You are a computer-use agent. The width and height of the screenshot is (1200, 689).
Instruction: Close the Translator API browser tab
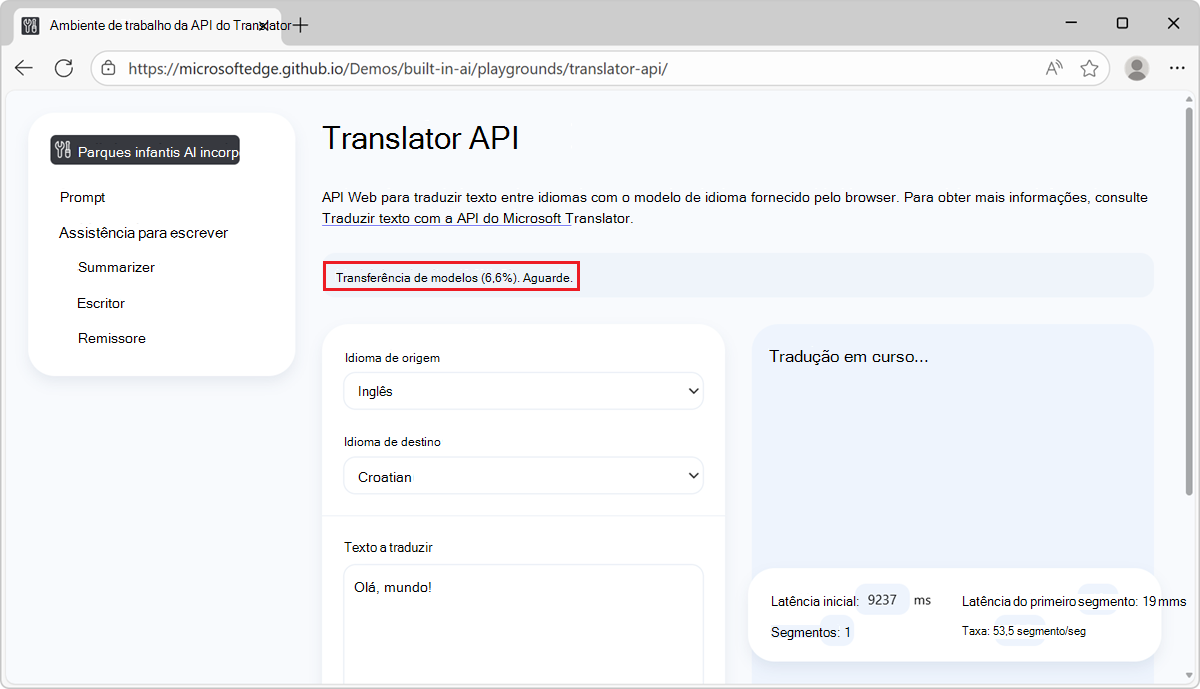pyautogui.click(x=265, y=25)
